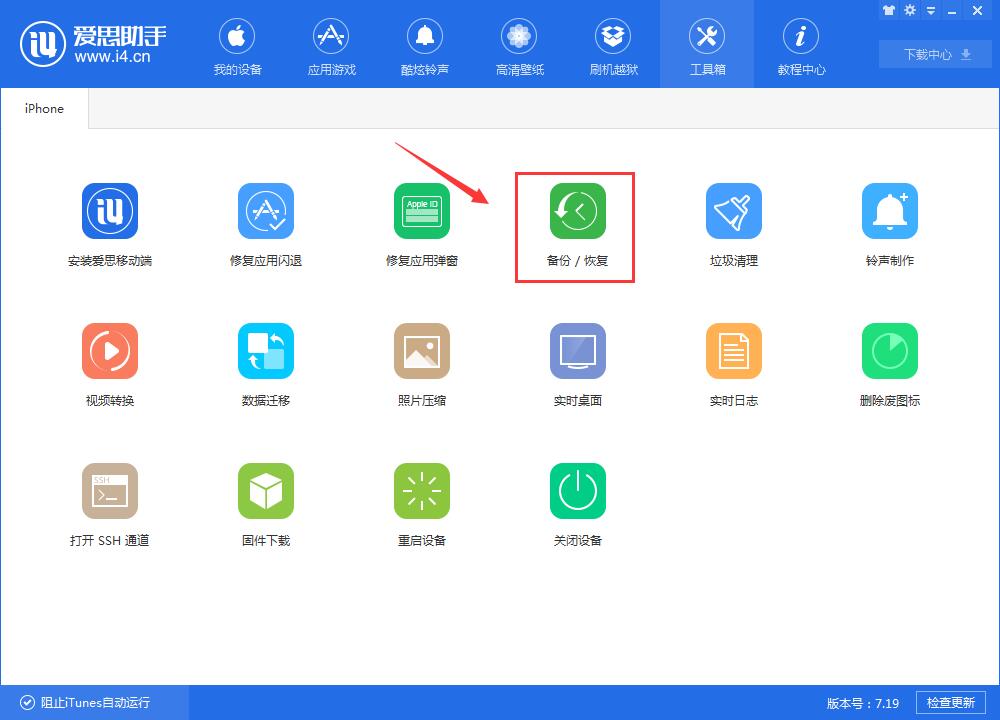Open Delete Invalid Icons (删除废图标) tool
The height and width of the screenshot is (720, 1000).
[x=889, y=362]
